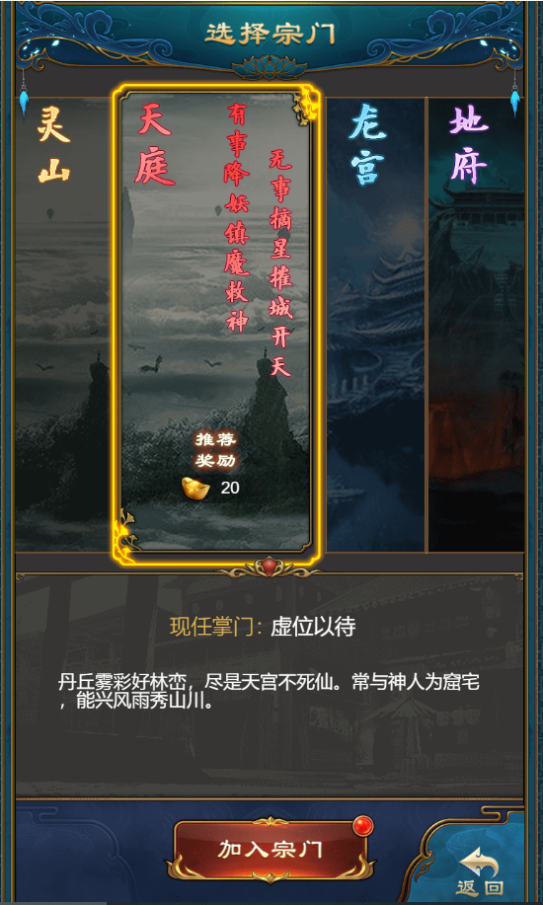Viewport: 543px width, 905px height.
Task: Select the 龙宫 sect card
Action: pyautogui.click(x=376, y=325)
